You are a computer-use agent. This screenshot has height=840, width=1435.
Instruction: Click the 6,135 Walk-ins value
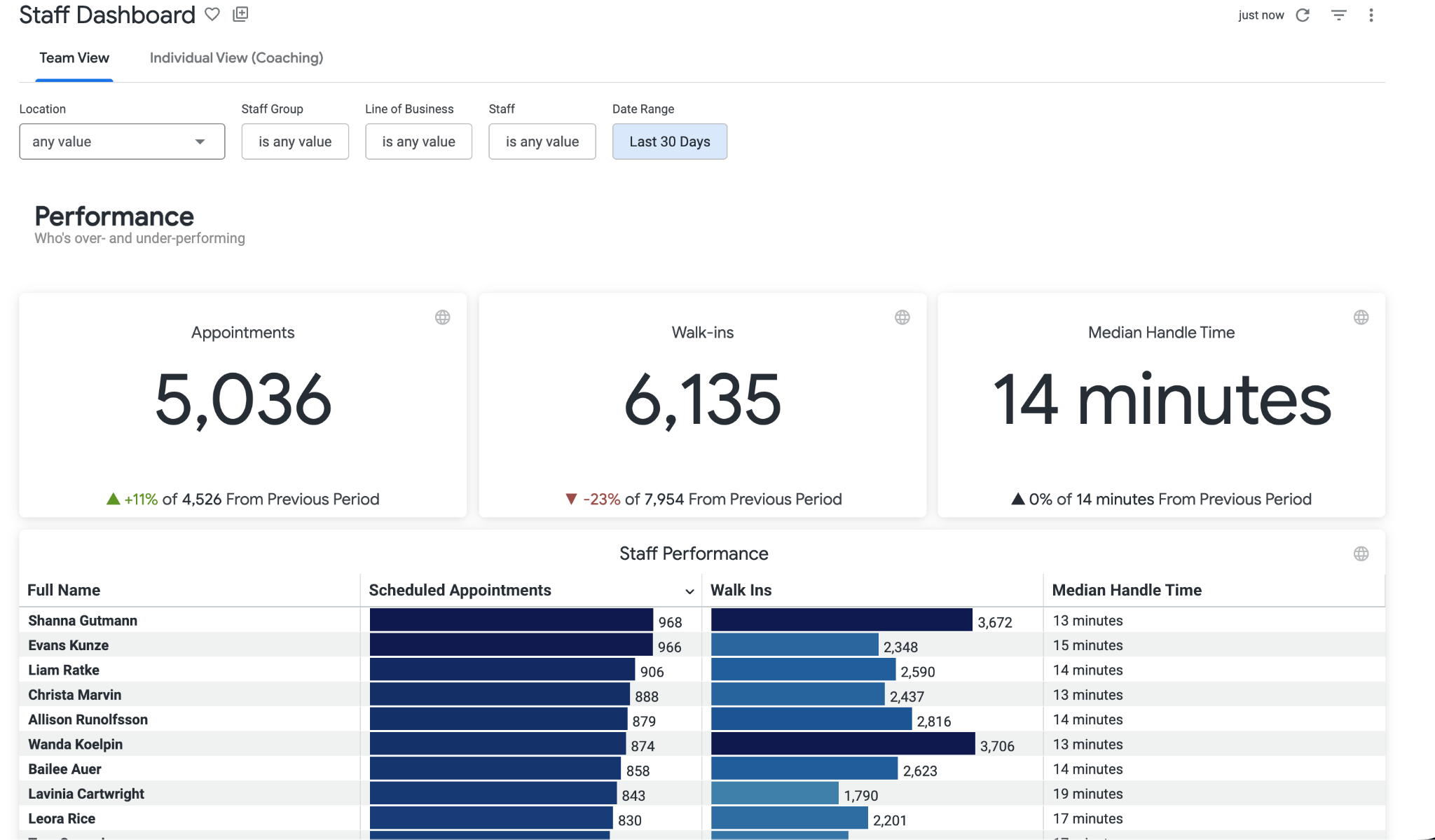[703, 399]
